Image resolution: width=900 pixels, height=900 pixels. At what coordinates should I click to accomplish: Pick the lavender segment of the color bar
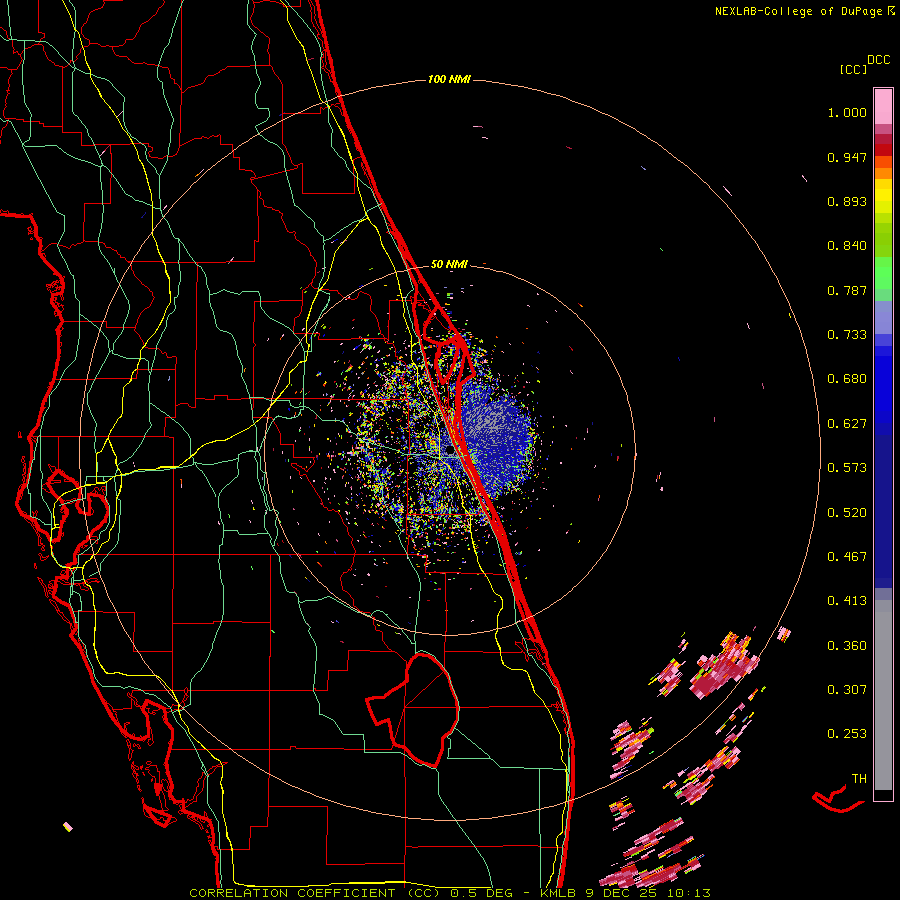point(883,318)
